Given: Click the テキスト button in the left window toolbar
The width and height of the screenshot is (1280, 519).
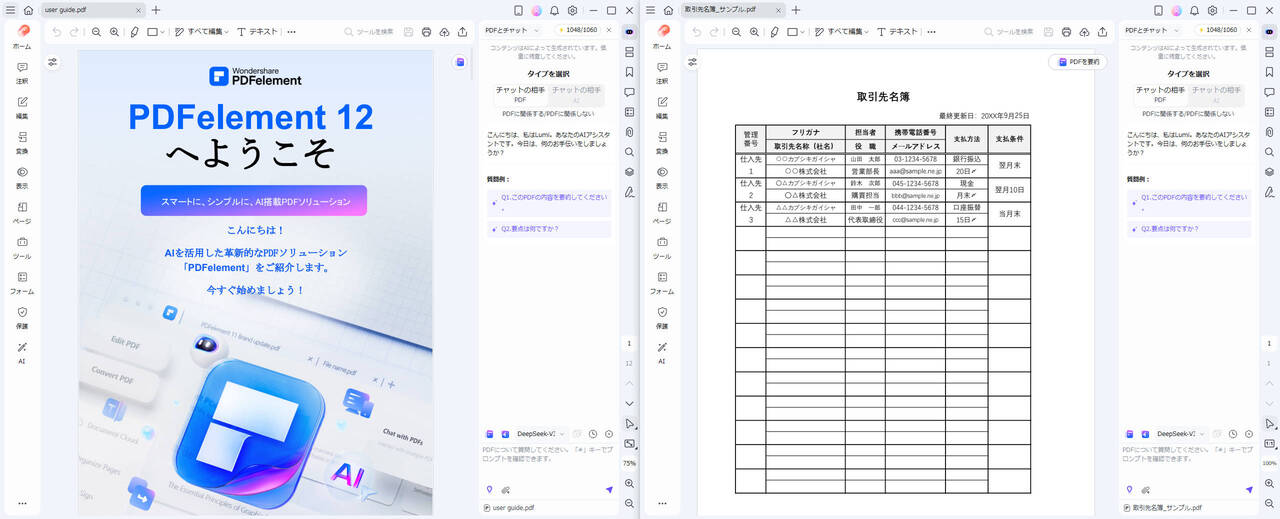Looking at the screenshot, I should [x=257, y=32].
